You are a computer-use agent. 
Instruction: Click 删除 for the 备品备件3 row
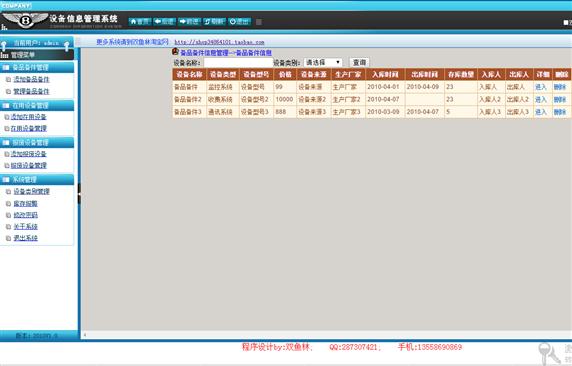(x=560, y=112)
